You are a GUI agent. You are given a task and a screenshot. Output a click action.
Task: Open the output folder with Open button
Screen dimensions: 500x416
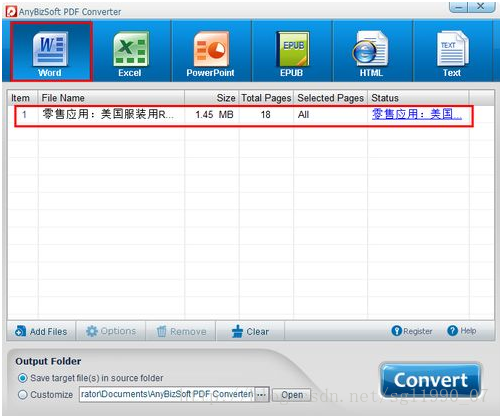click(x=292, y=395)
